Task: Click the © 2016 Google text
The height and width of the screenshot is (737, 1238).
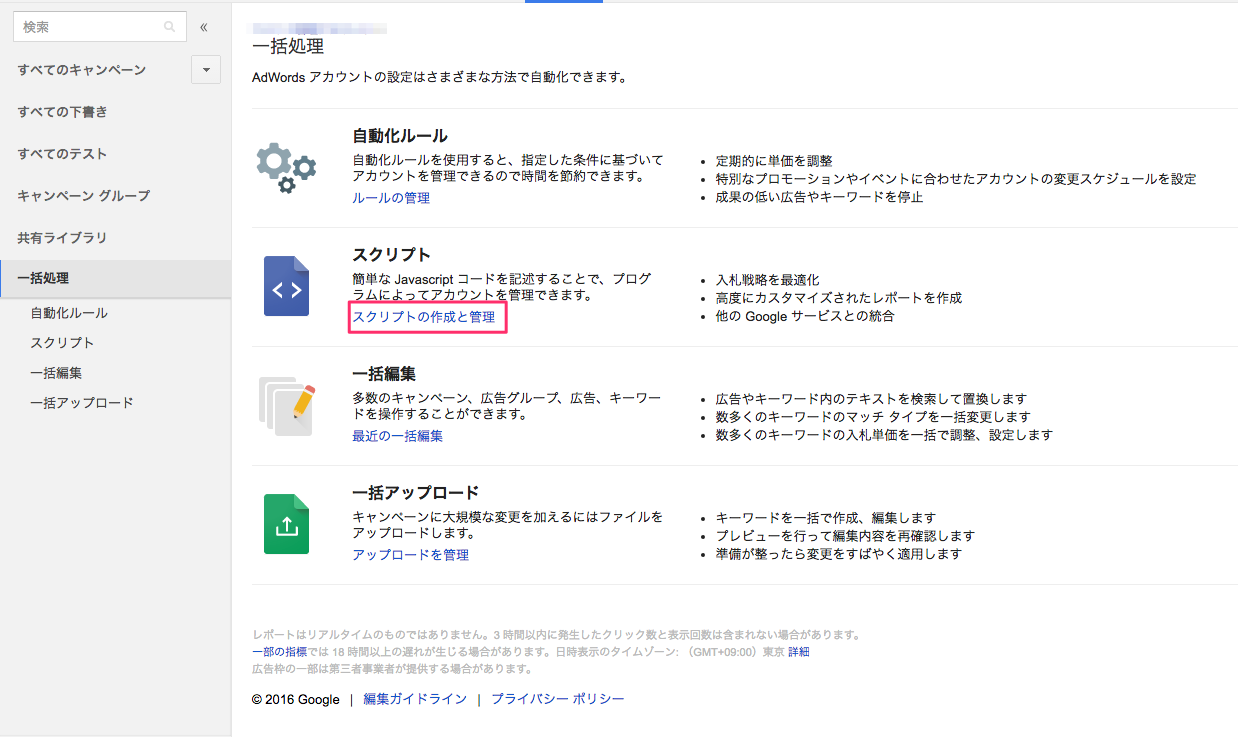Action: tap(296, 699)
